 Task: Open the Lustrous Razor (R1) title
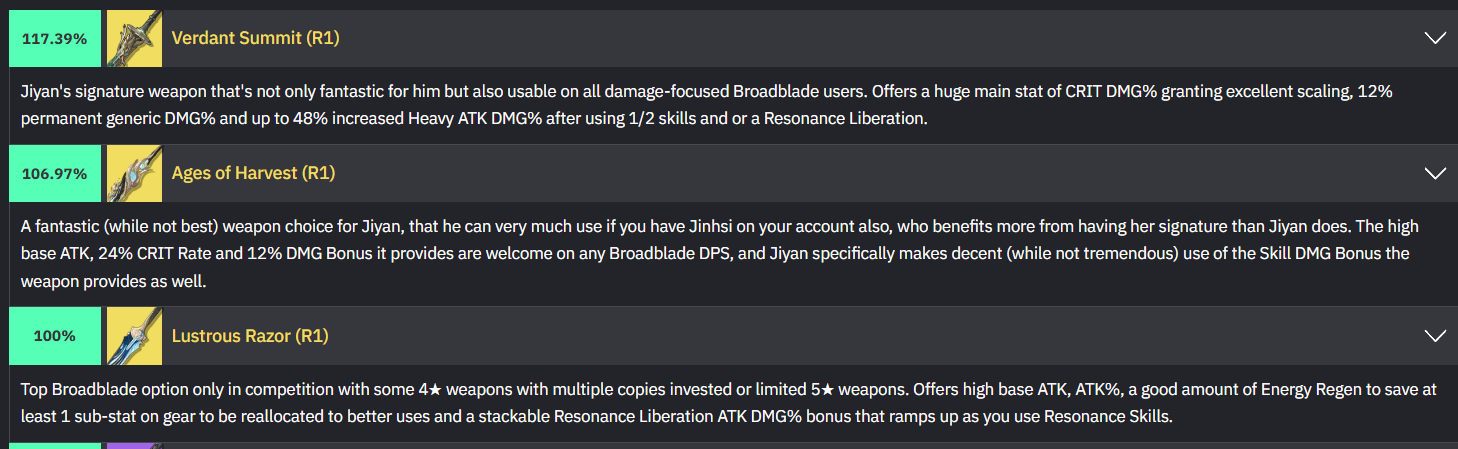coord(250,335)
